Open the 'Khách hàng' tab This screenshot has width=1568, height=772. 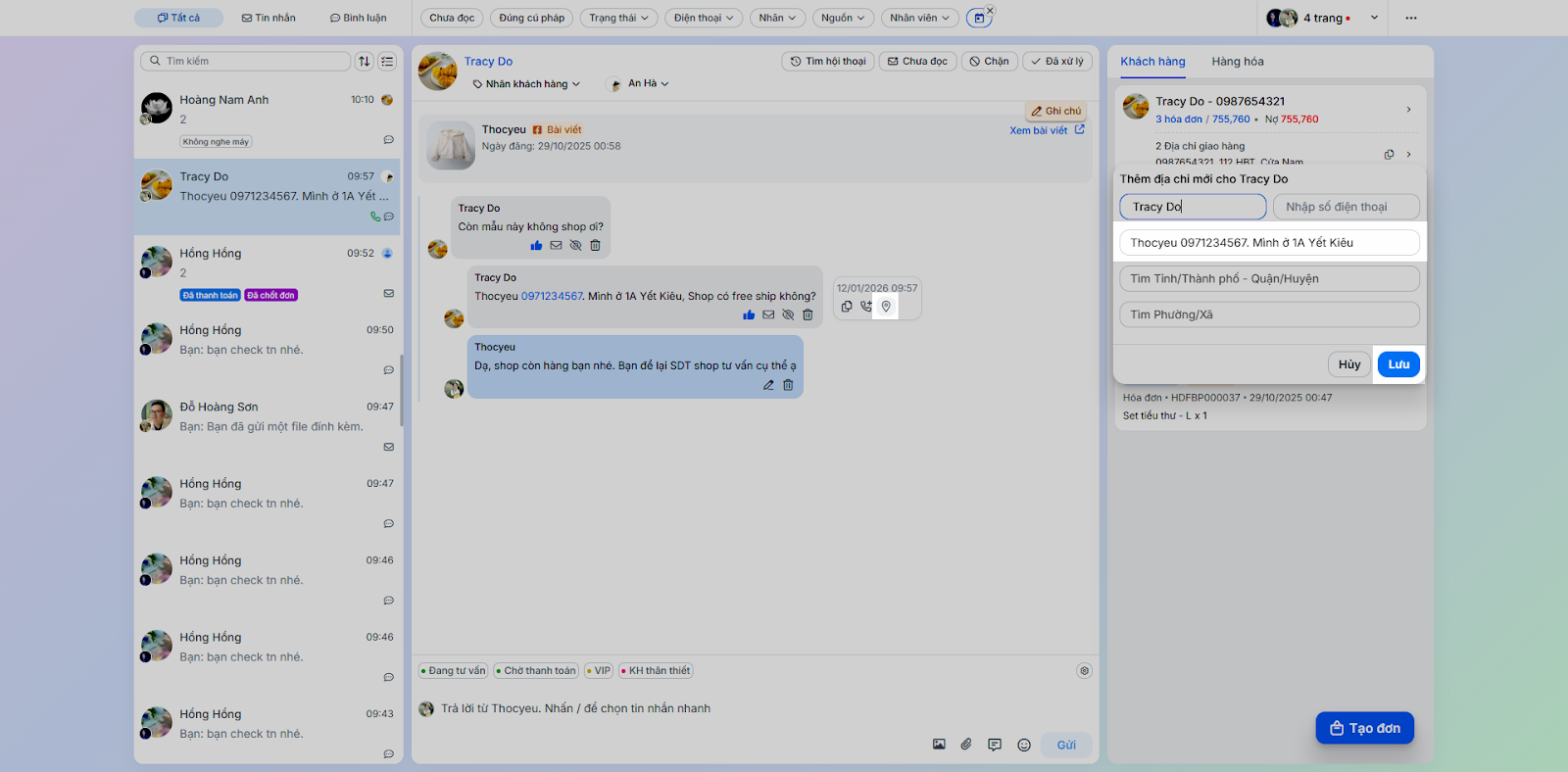1152,62
